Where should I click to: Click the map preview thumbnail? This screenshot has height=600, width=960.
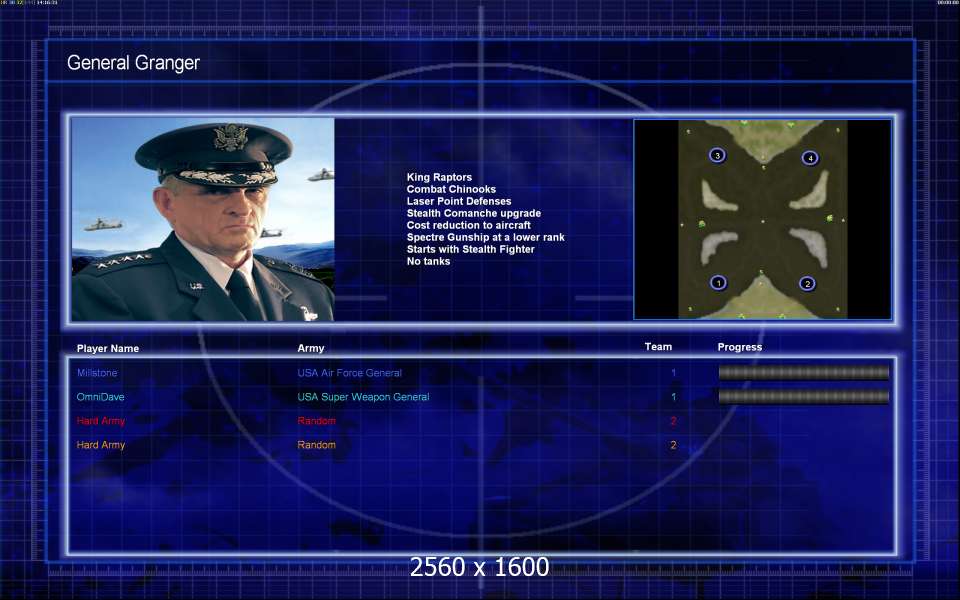[762, 219]
